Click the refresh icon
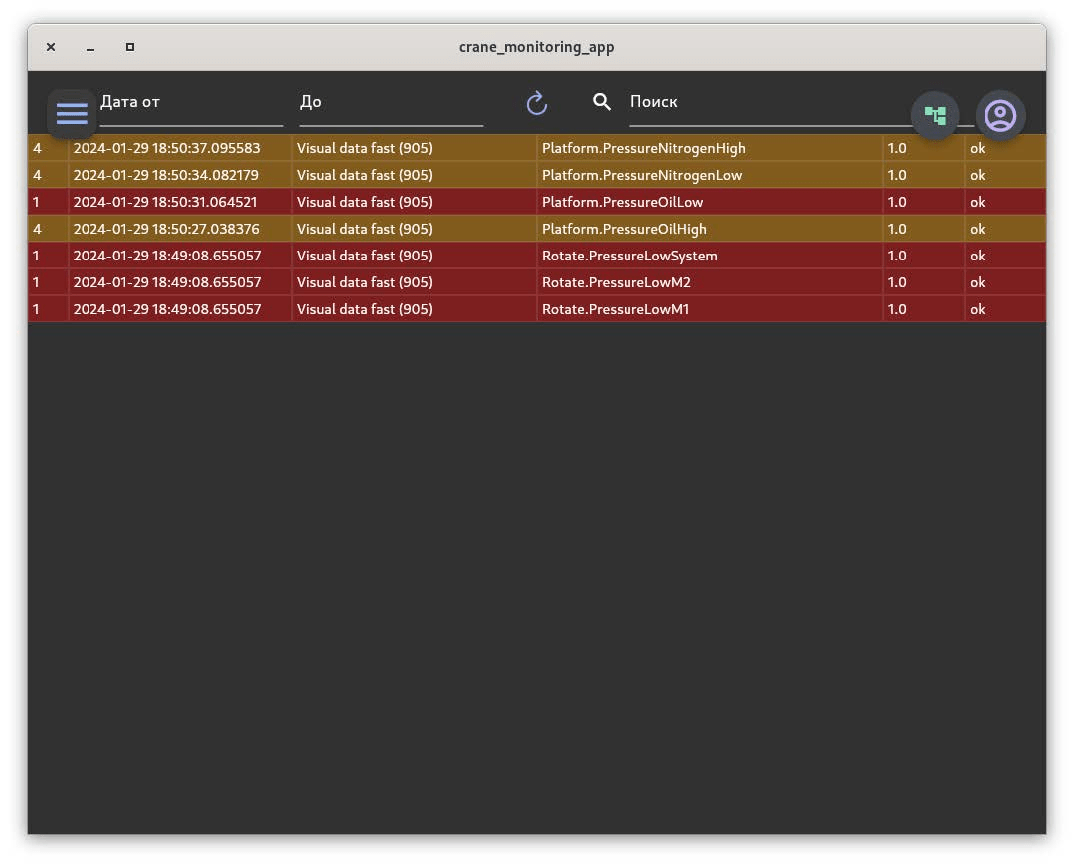Image resolution: width=1074 pixels, height=864 pixels. [x=536, y=103]
